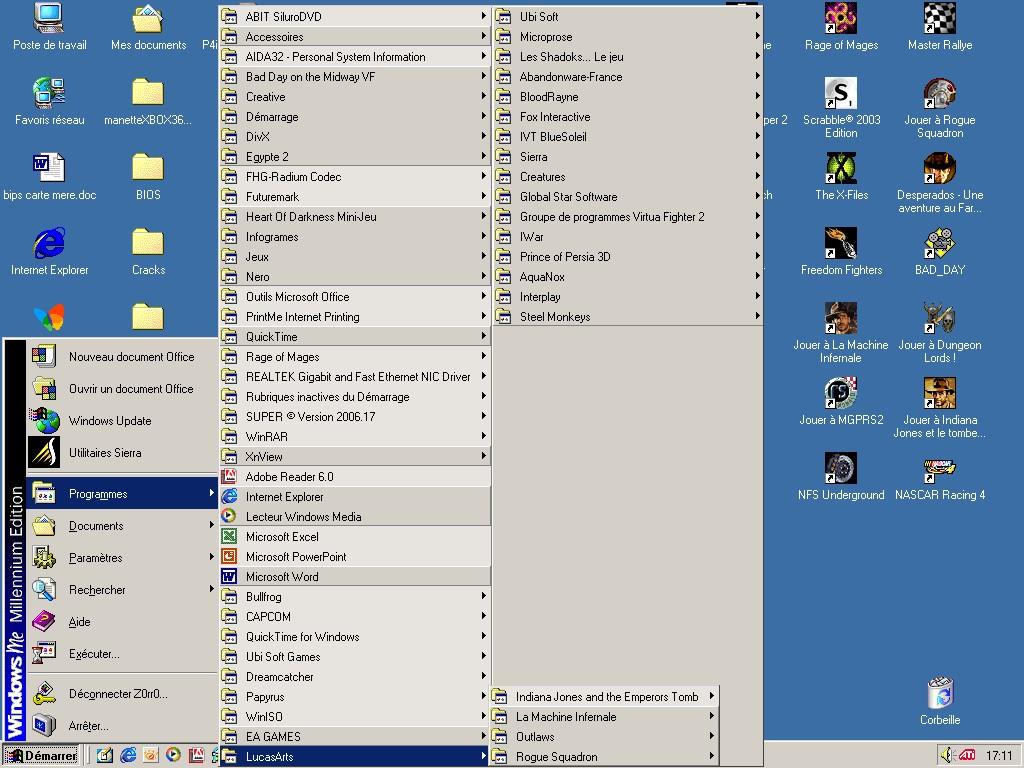Viewport: 1024px width, 768px height.
Task: Expand the Rogue Squadron submenu under LucasArts
Action: tap(605, 757)
